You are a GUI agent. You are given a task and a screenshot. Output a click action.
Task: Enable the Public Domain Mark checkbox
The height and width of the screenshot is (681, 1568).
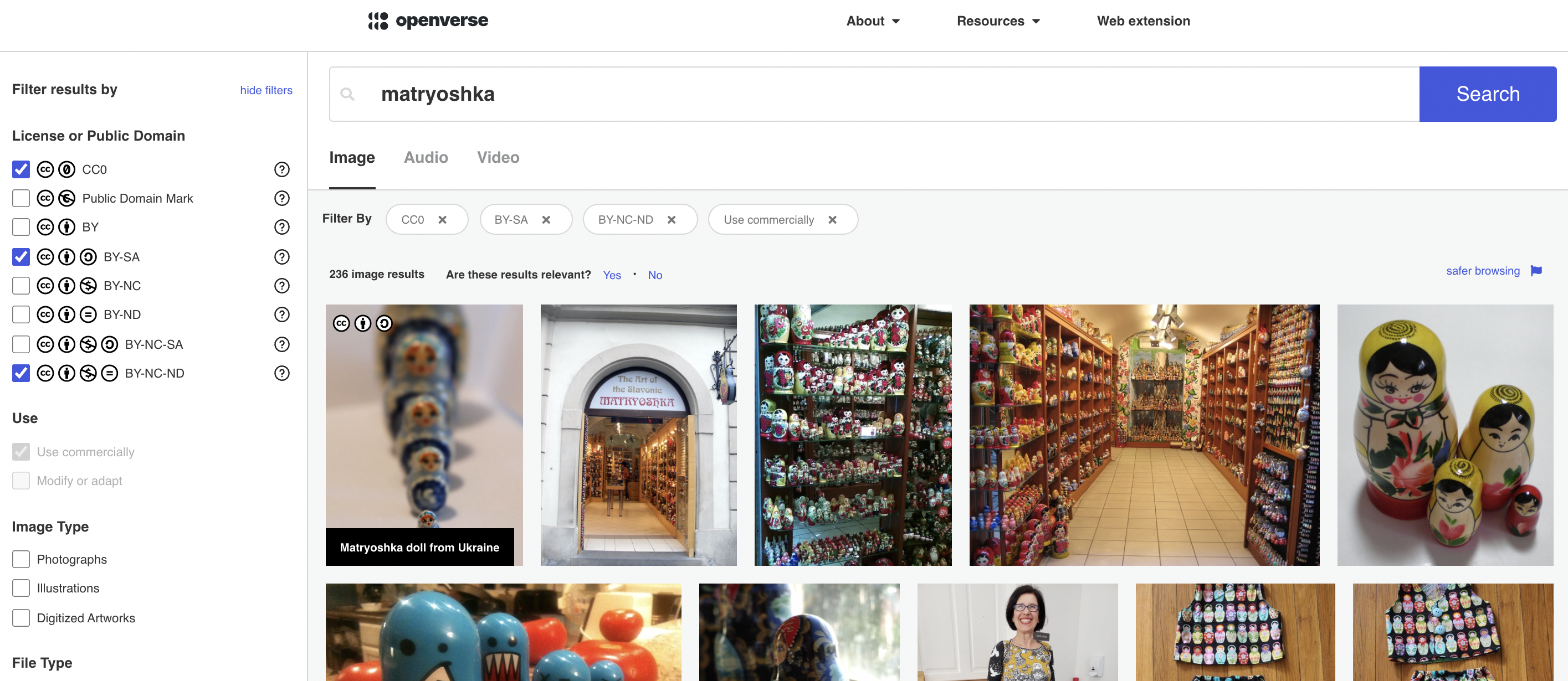pos(21,198)
